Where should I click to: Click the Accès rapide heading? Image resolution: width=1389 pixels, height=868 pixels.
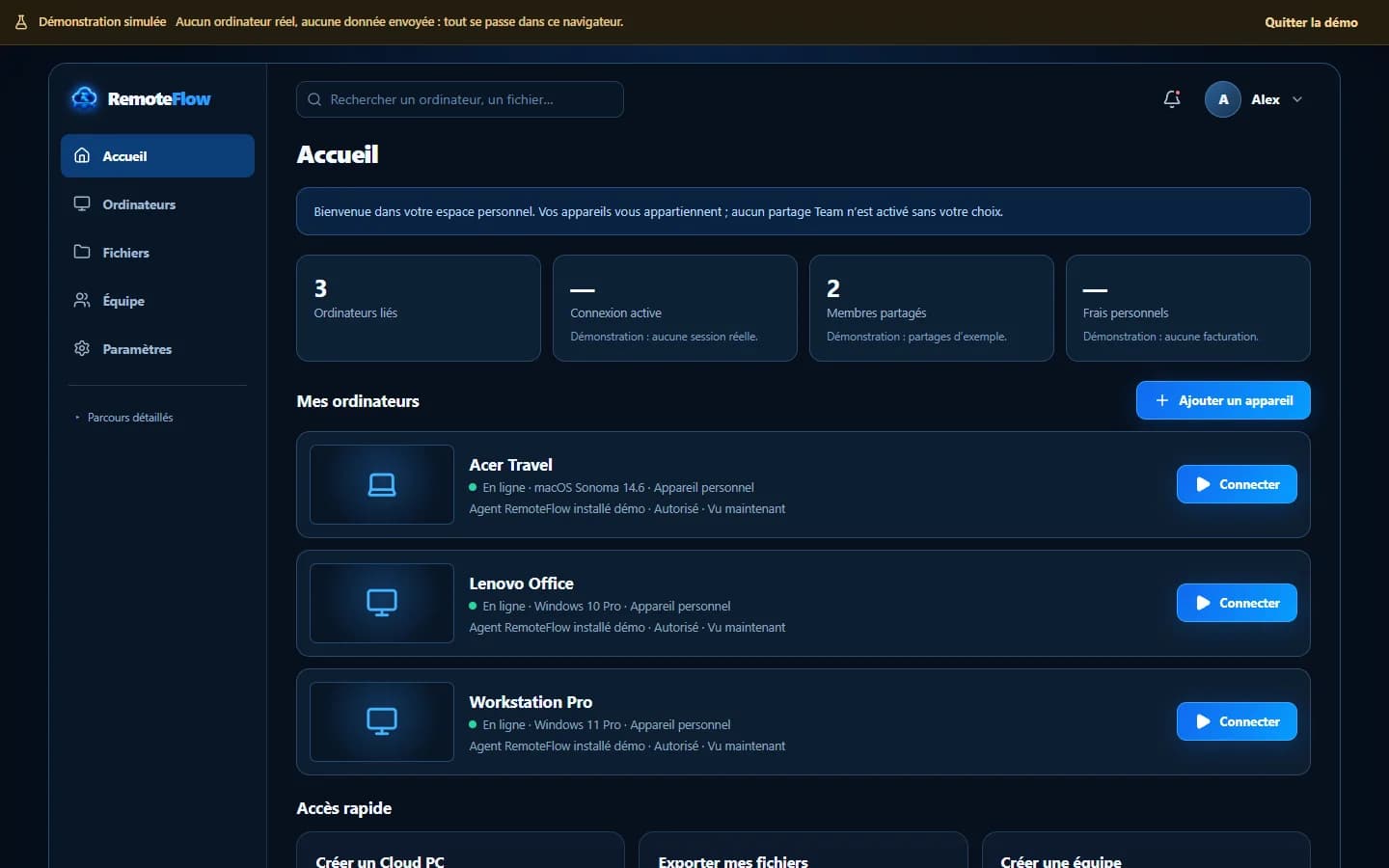pyautogui.click(x=344, y=808)
